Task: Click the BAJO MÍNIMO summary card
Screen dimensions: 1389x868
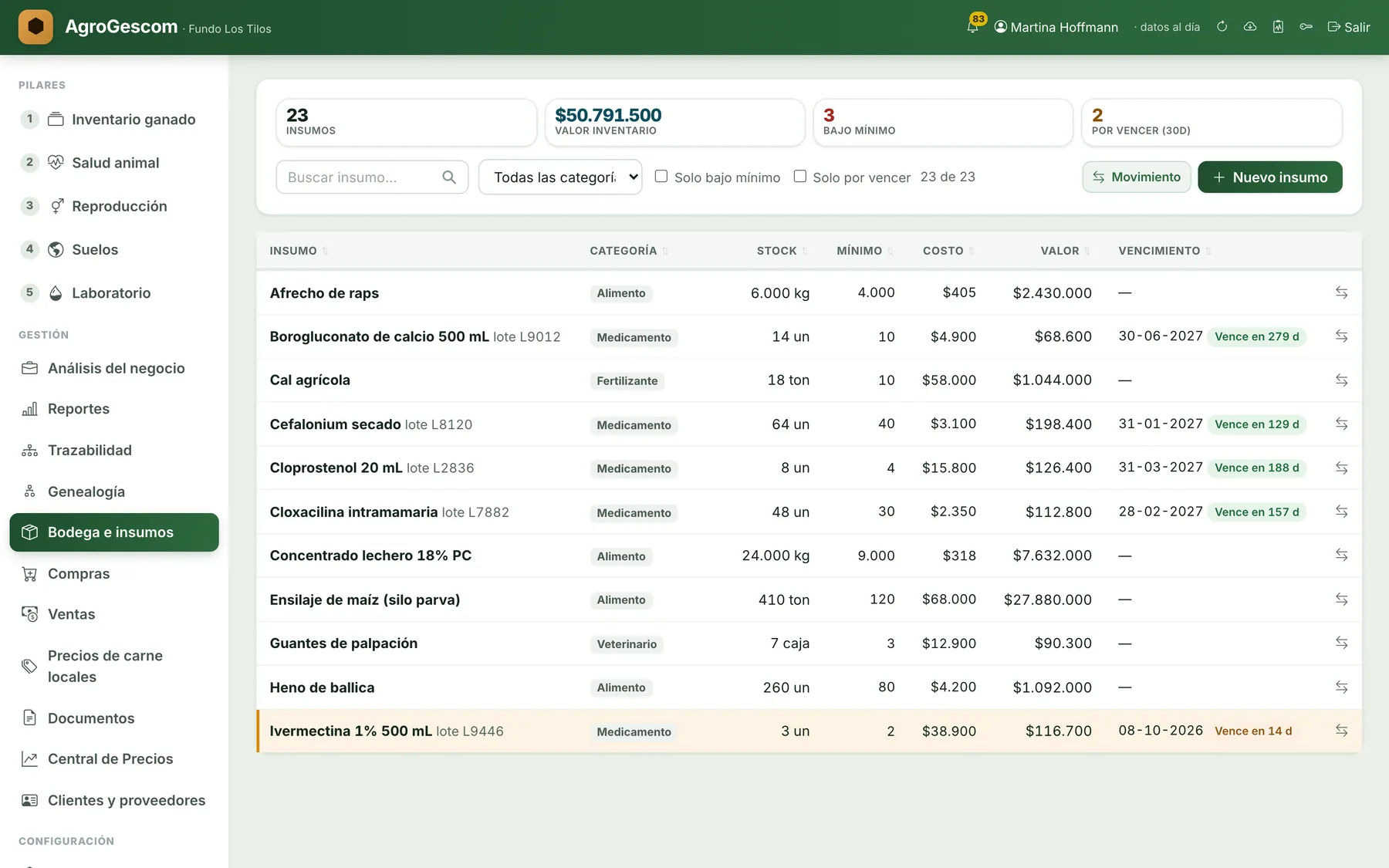Action: coord(943,122)
